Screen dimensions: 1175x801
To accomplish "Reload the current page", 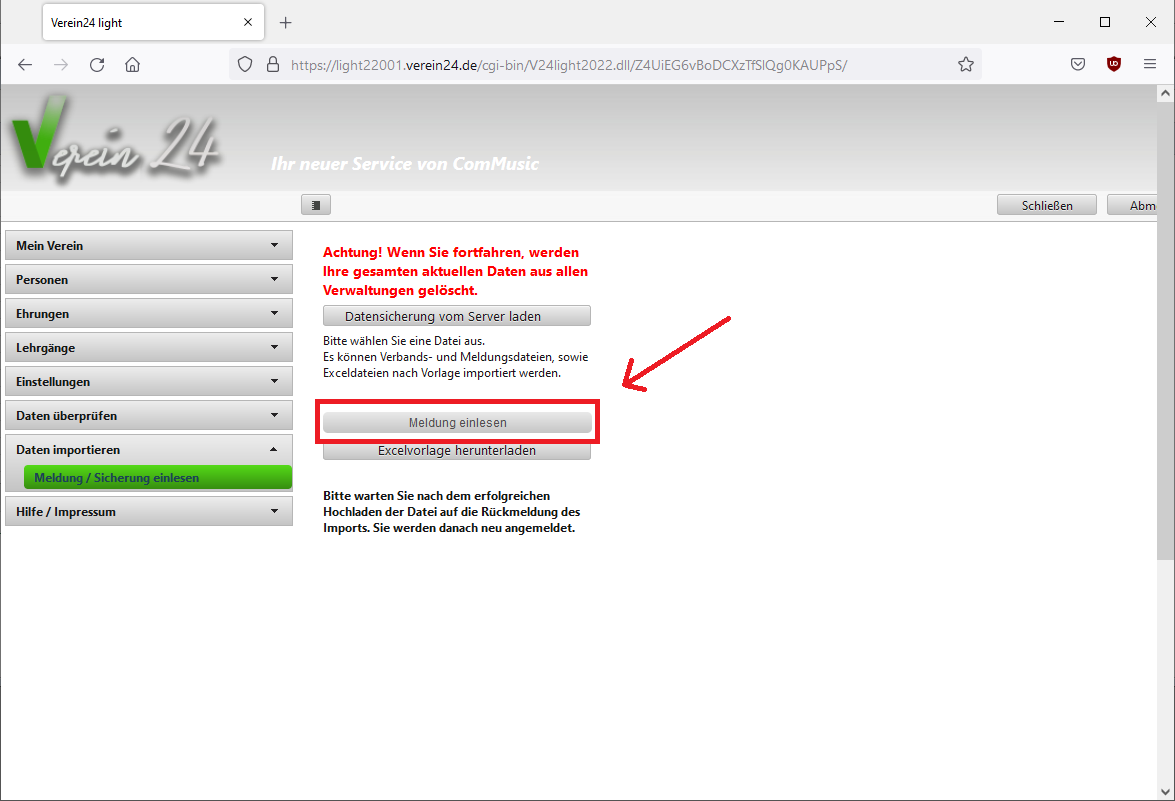I will [97, 65].
